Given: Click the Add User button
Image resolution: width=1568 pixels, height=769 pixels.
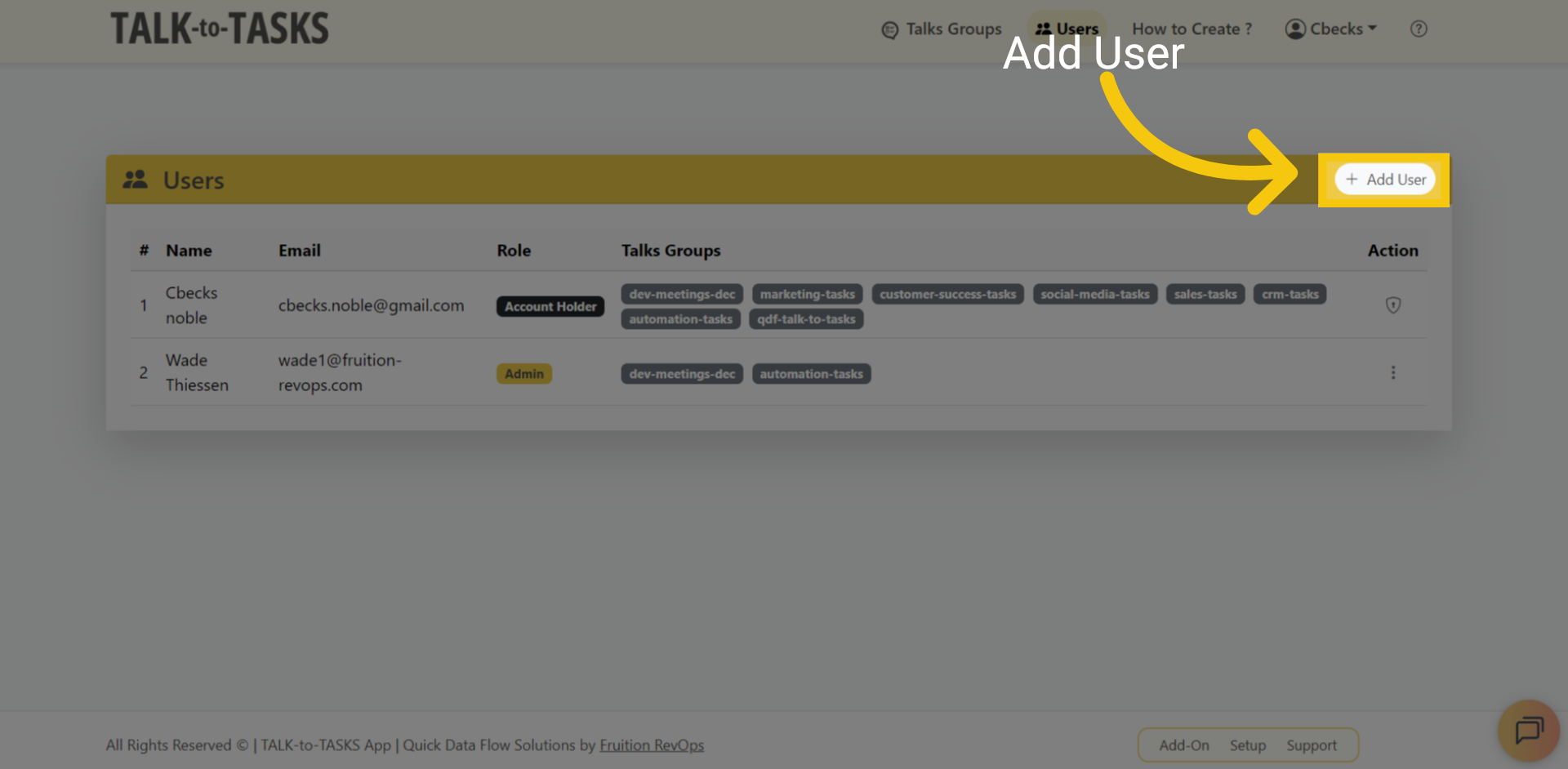Looking at the screenshot, I should 1384,180.
